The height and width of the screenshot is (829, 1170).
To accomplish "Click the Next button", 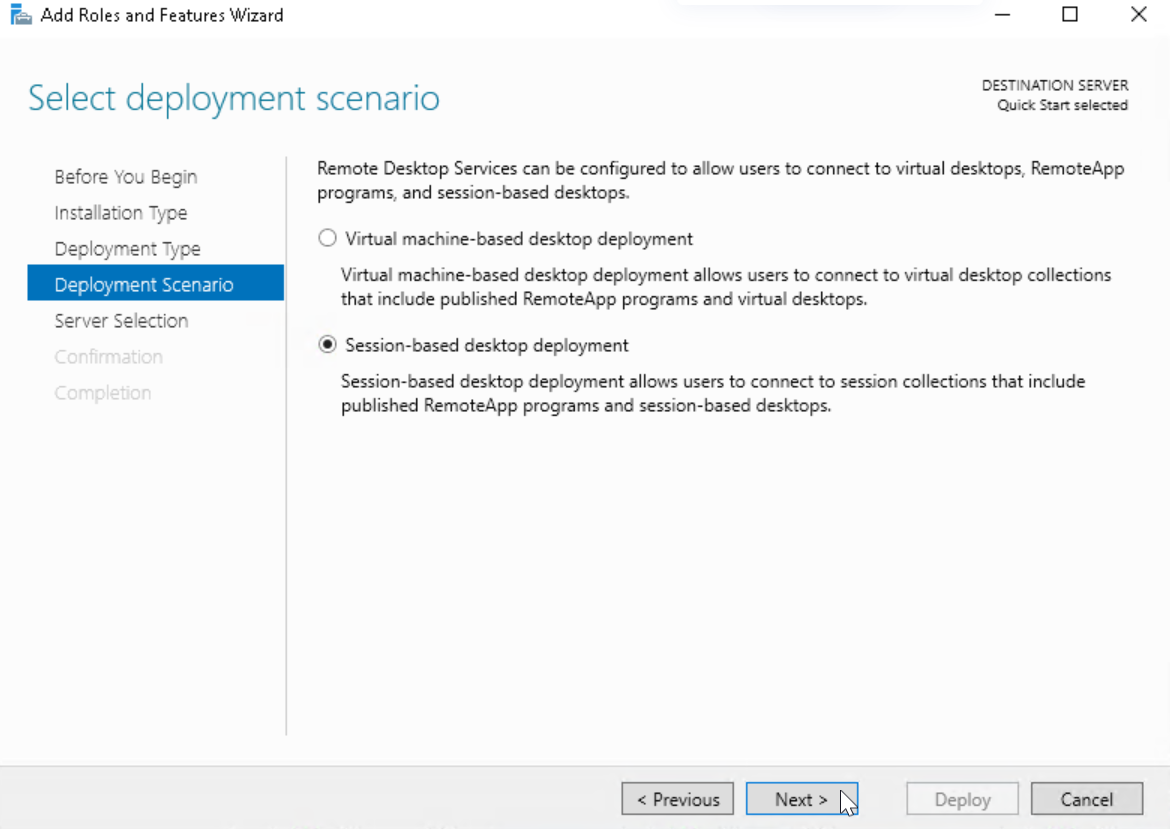I will (x=802, y=799).
